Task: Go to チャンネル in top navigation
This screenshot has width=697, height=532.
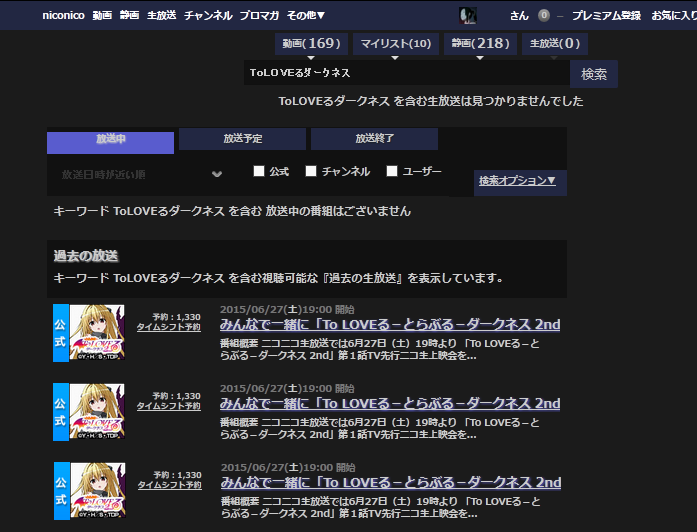Action: pyautogui.click(x=208, y=15)
